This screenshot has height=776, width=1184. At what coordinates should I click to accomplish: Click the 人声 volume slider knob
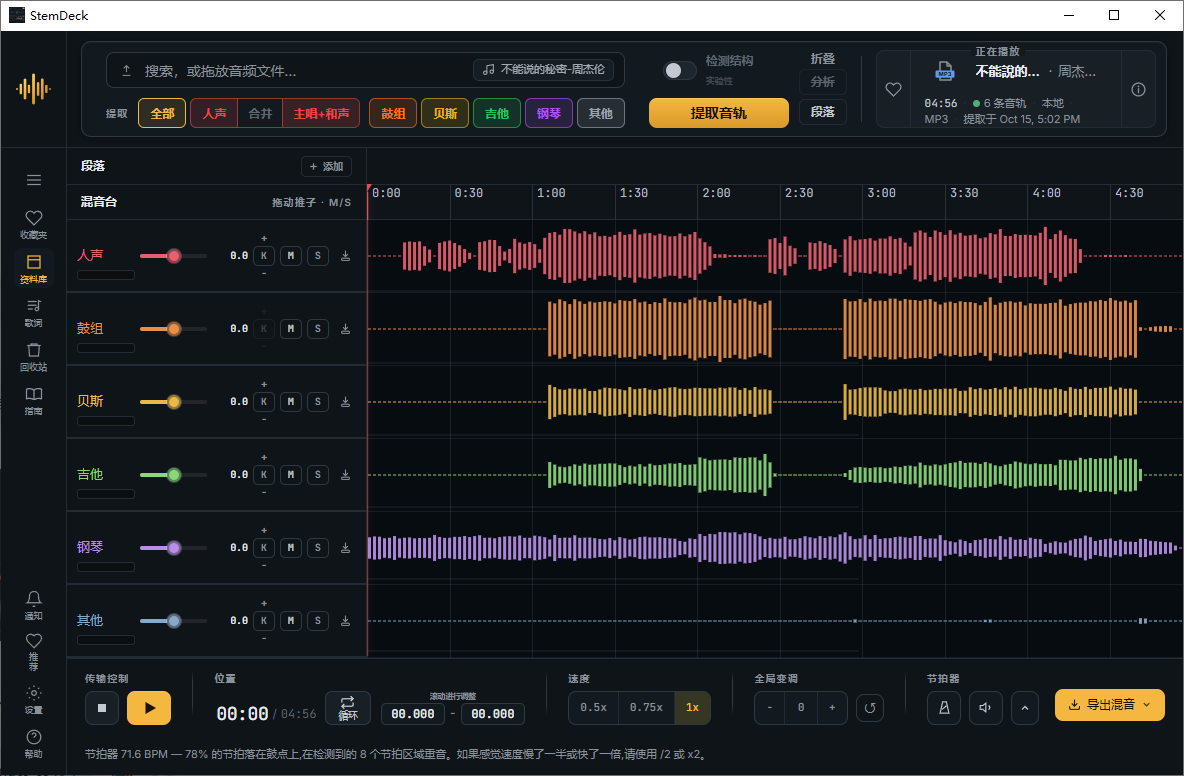[174, 256]
